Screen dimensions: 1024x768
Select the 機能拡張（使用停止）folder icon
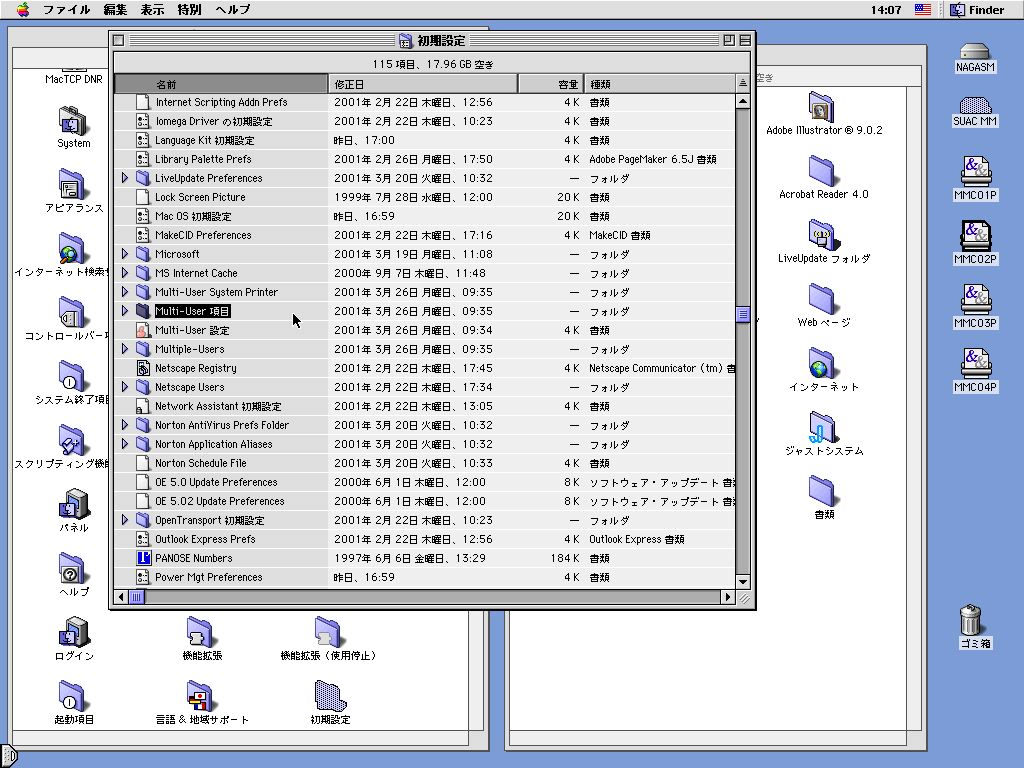click(328, 633)
